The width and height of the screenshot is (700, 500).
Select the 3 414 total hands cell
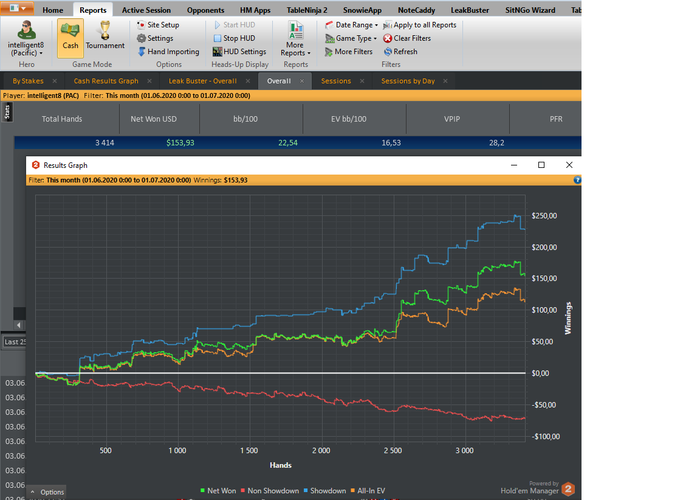click(x=104, y=143)
